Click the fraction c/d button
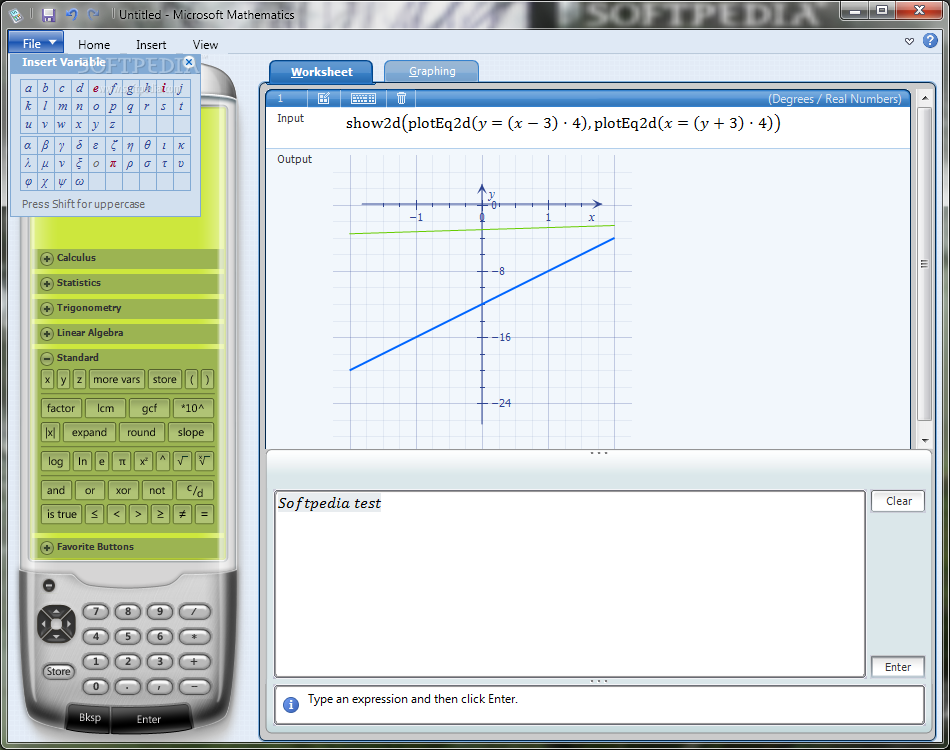Image resolution: width=950 pixels, height=750 pixels. tap(195, 490)
